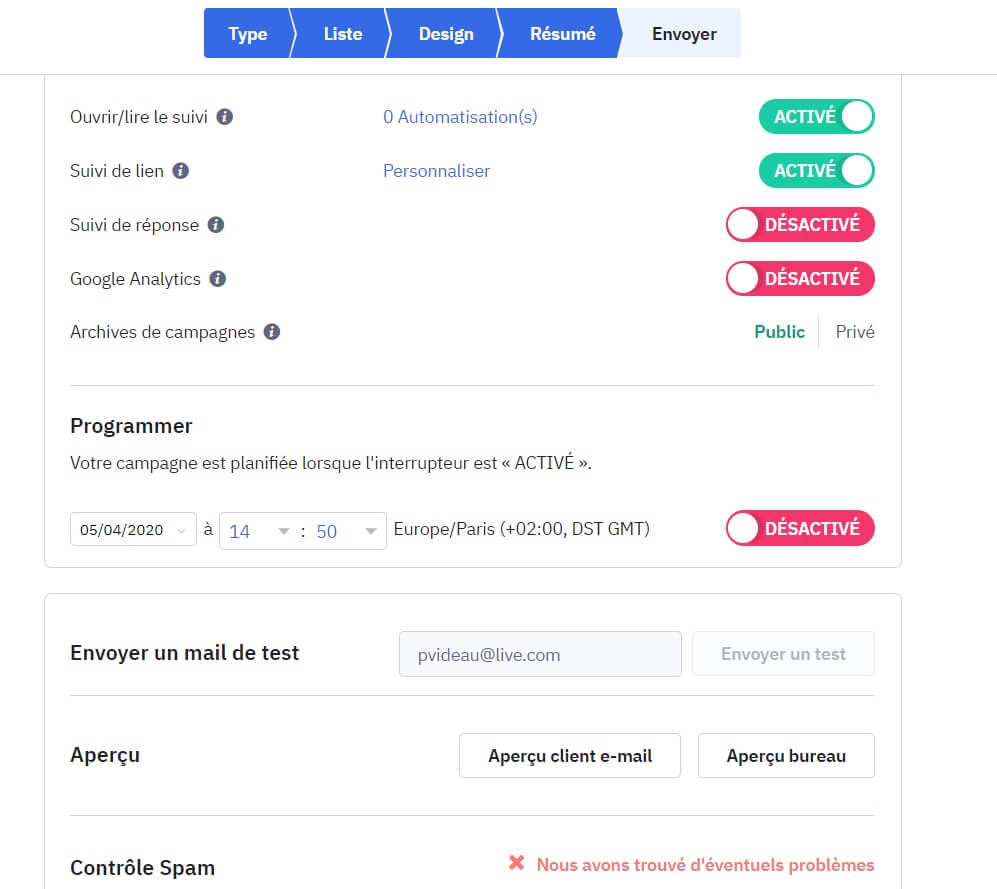The image size is (997, 889).
Task: Click red X icon in Contrôle Spam
Action: pyautogui.click(x=516, y=863)
